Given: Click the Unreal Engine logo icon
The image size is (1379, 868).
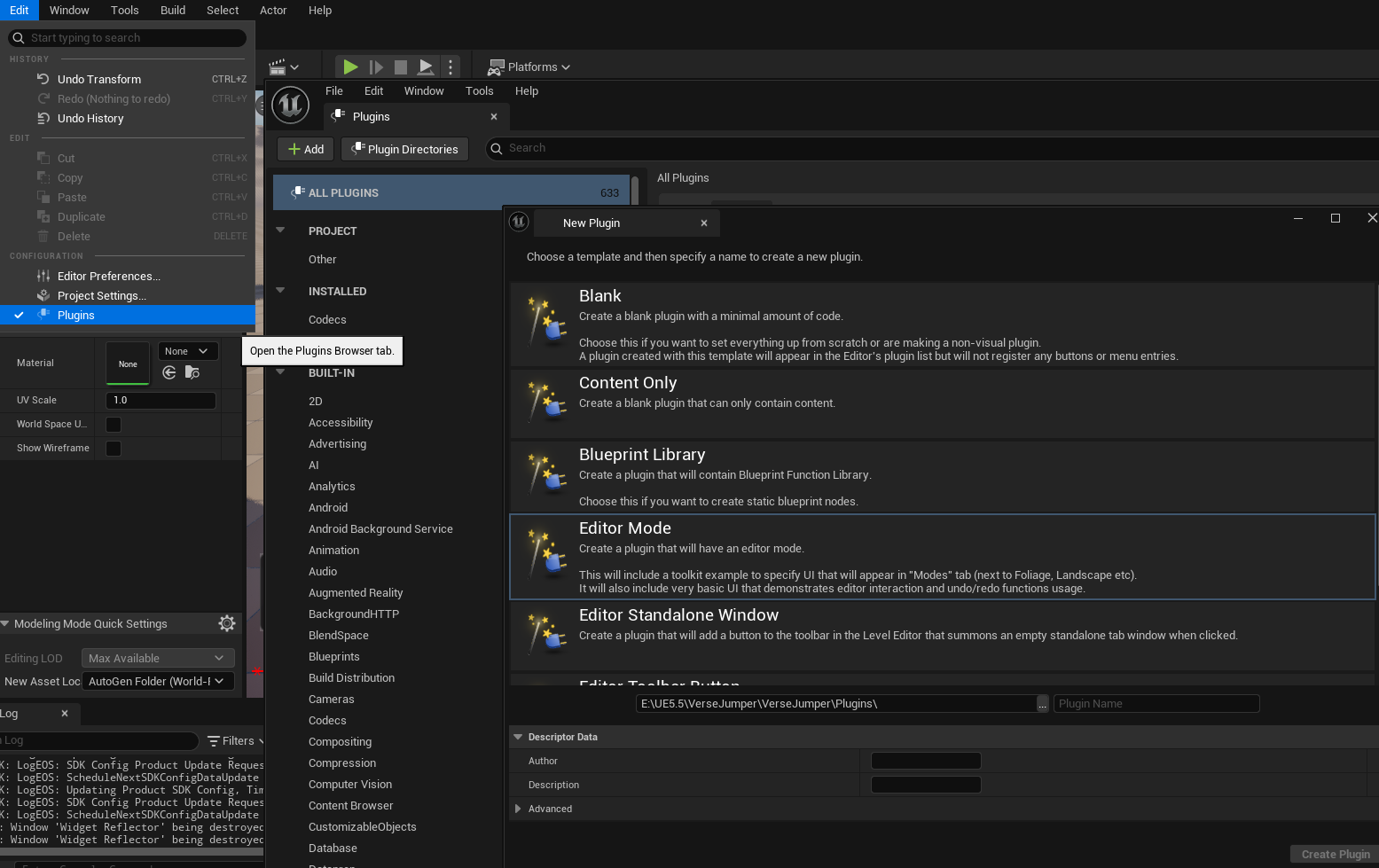Looking at the screenshot, I should pyautogui.click(x=290, y=105).
